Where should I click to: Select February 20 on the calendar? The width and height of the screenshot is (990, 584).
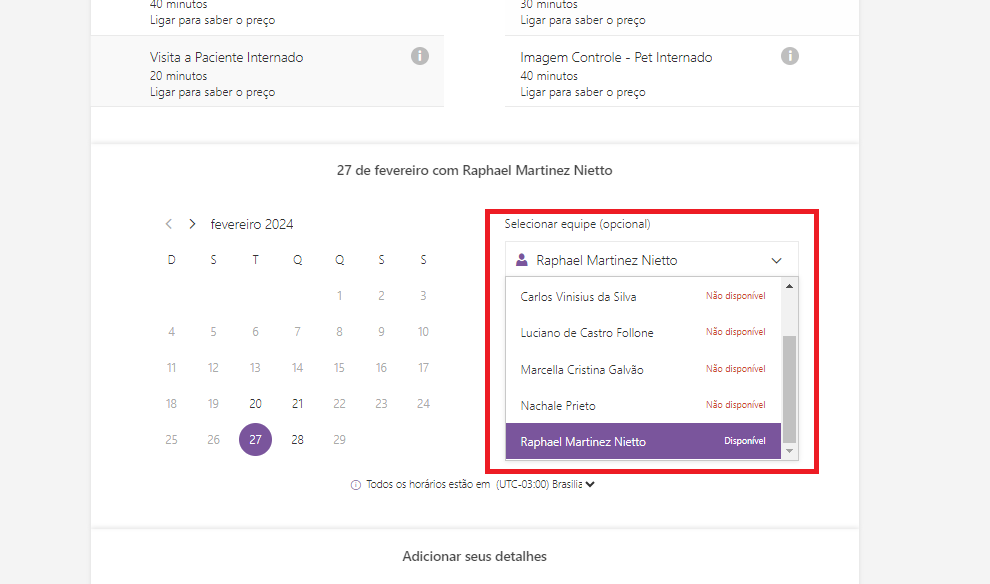255,404
